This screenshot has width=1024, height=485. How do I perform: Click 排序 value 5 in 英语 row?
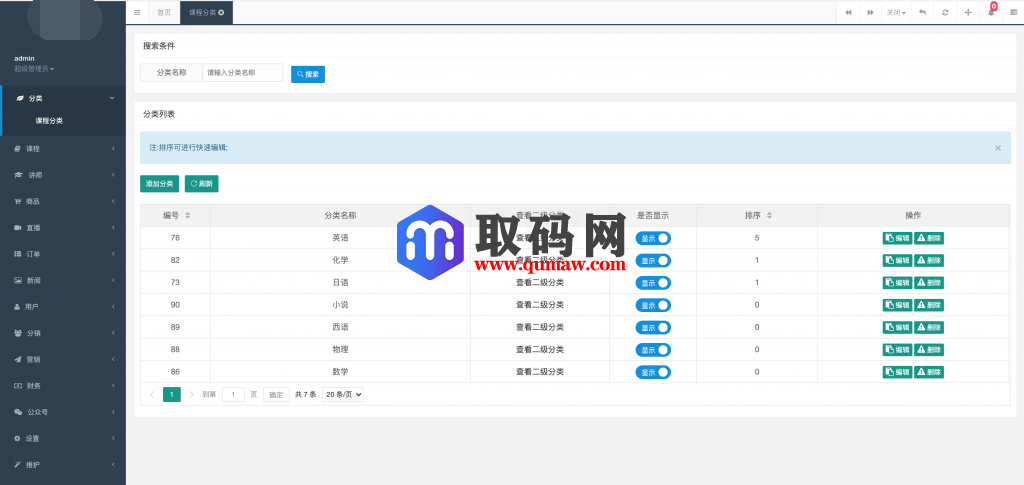pos(757,238)
